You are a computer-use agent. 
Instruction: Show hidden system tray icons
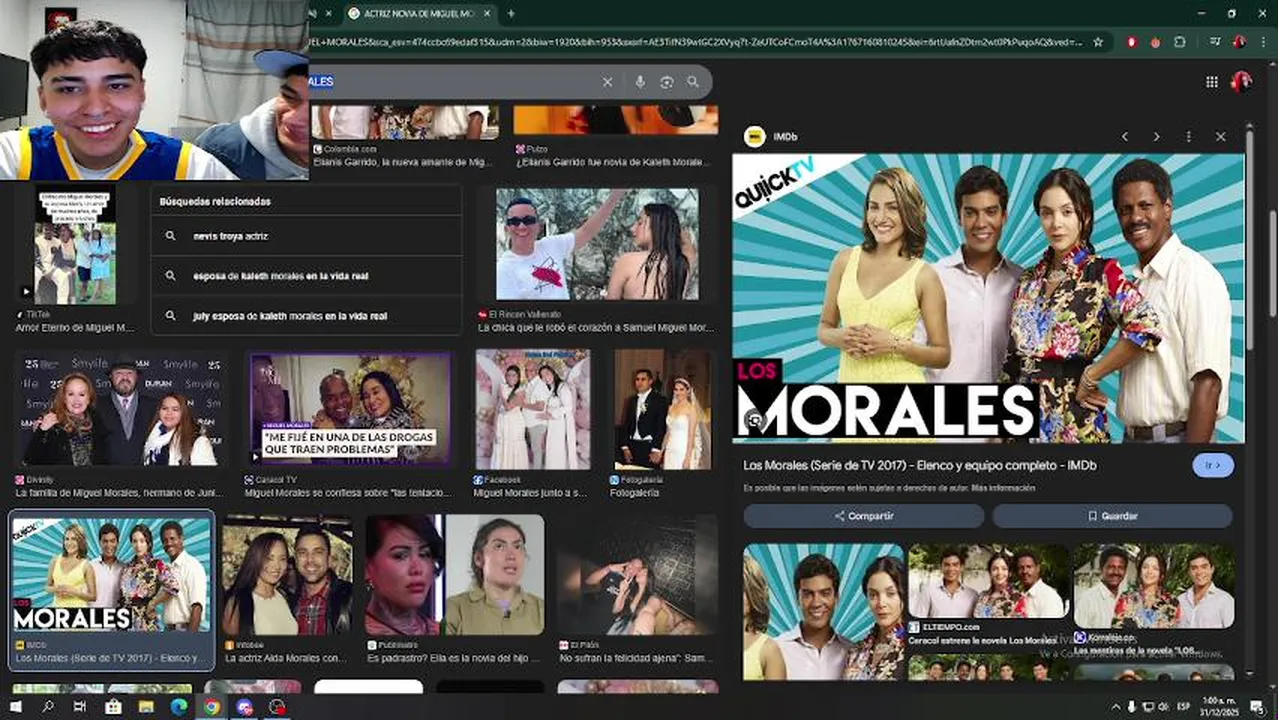(x=1115, y=707)
